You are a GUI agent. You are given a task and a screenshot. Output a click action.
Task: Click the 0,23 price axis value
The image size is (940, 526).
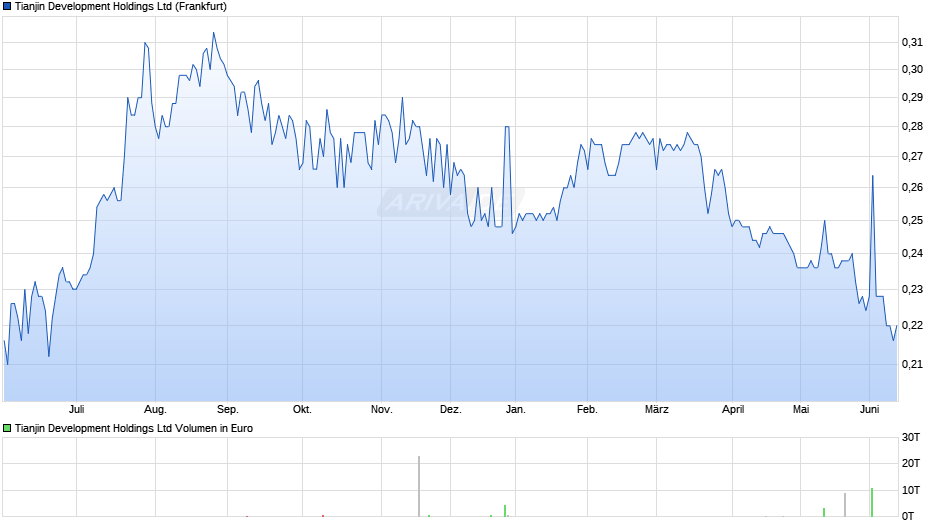(912, 290)
